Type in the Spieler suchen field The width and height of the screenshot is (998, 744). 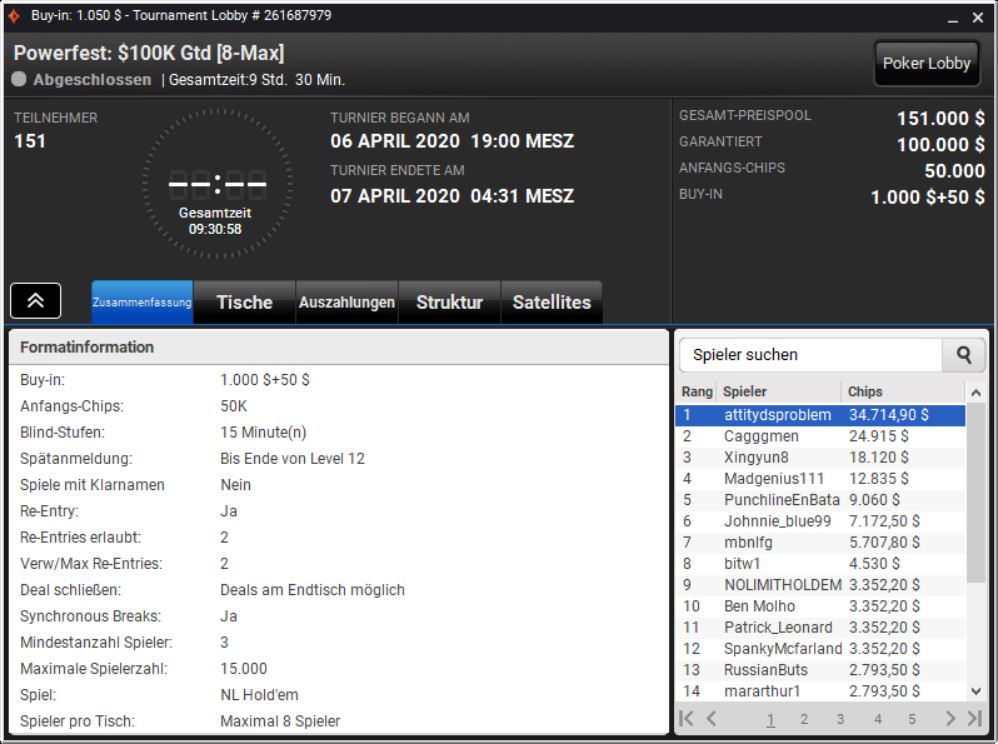(810, 354)
